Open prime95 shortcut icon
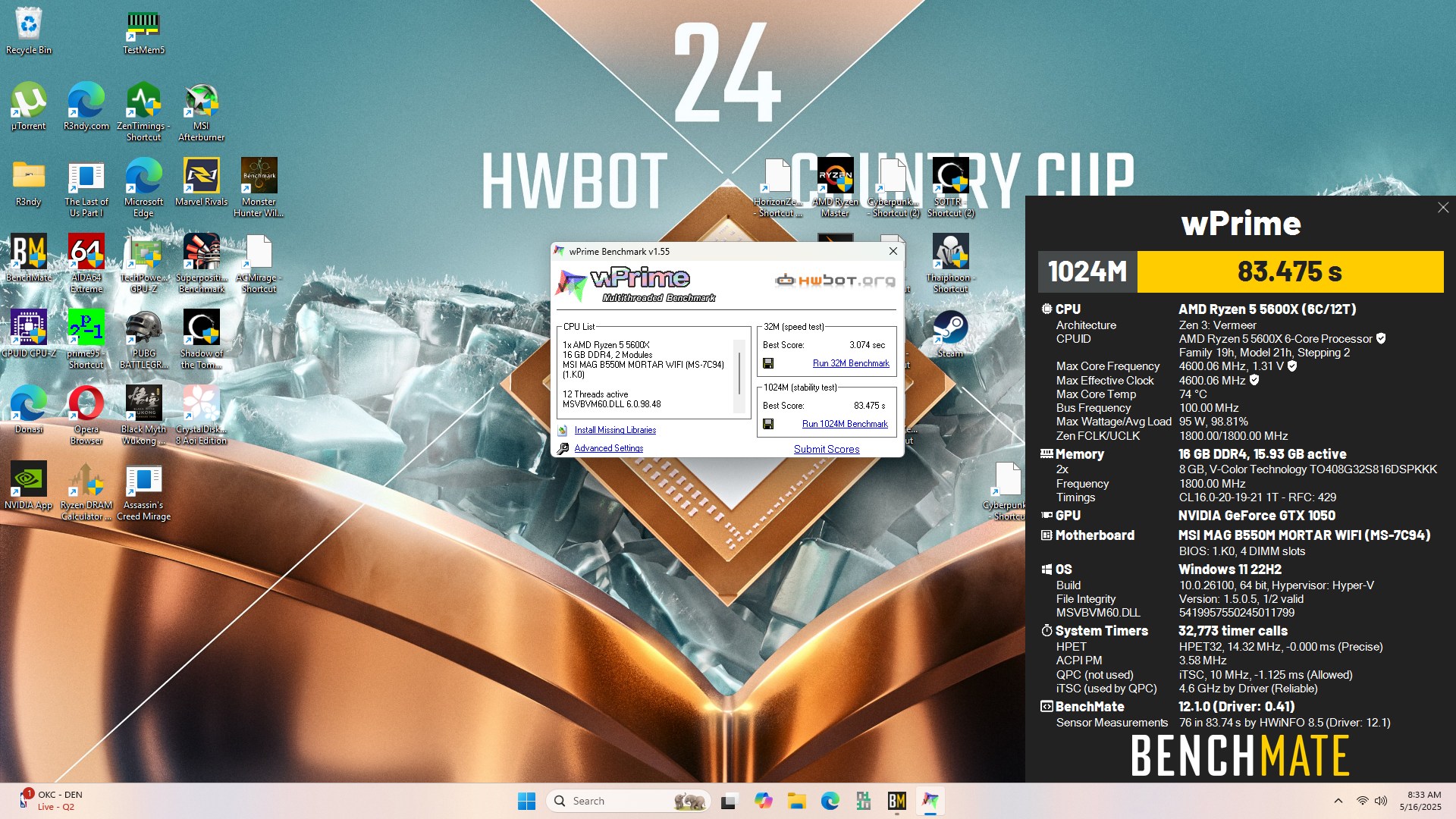The image size is (1456, 819). click(86, 340)
